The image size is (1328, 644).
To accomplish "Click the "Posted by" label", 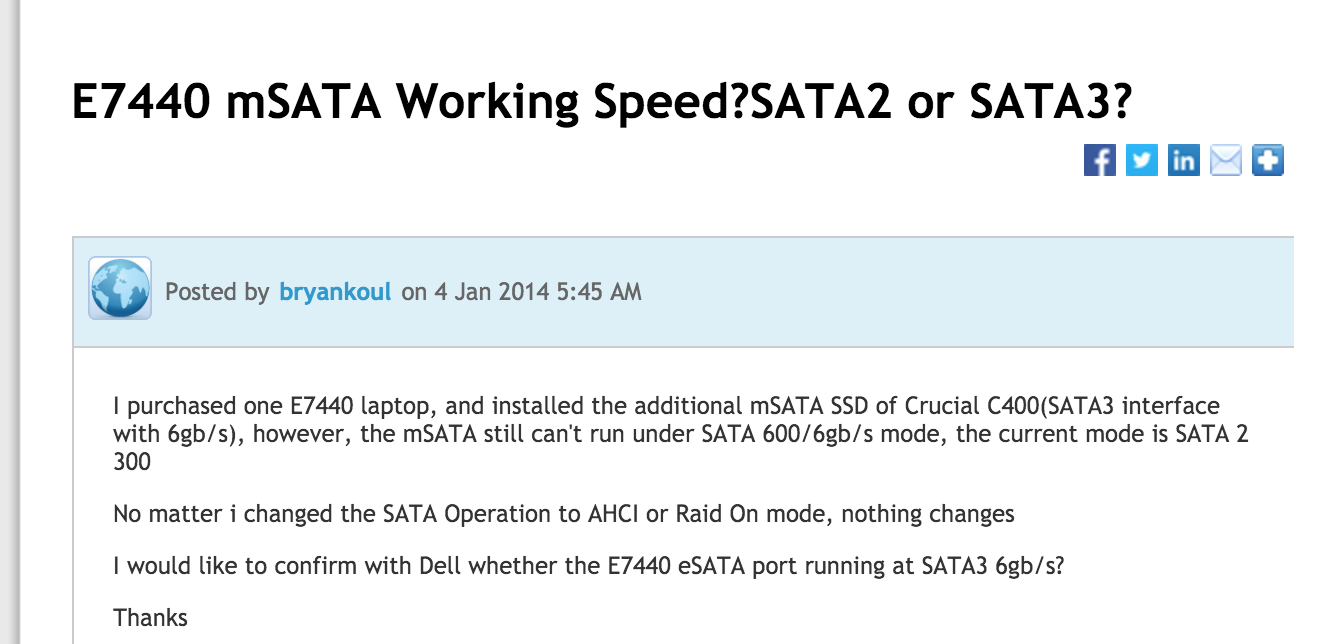I will click(x=217, y=292).
